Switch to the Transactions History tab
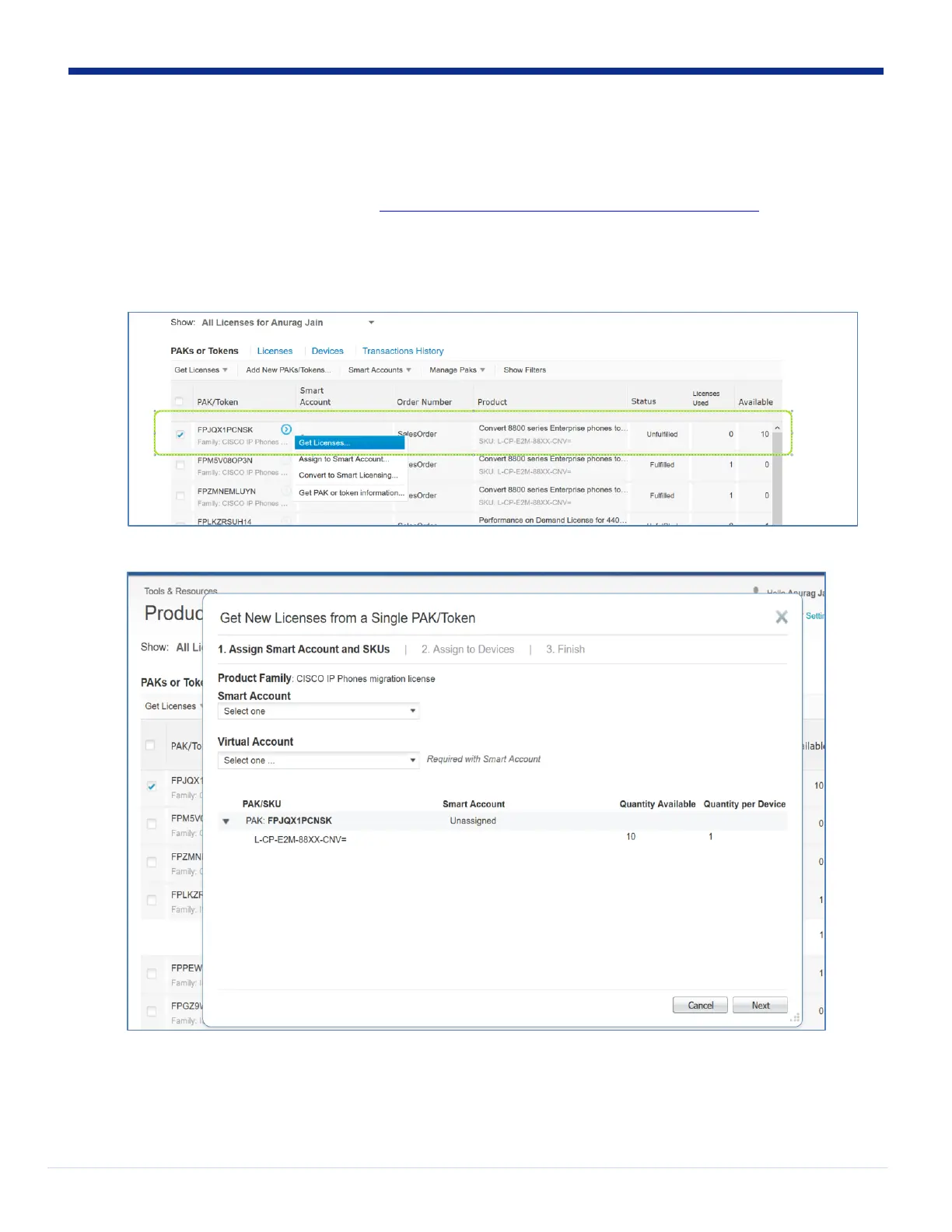This screenshot has width=952, height=1232. tap(402, 351)
